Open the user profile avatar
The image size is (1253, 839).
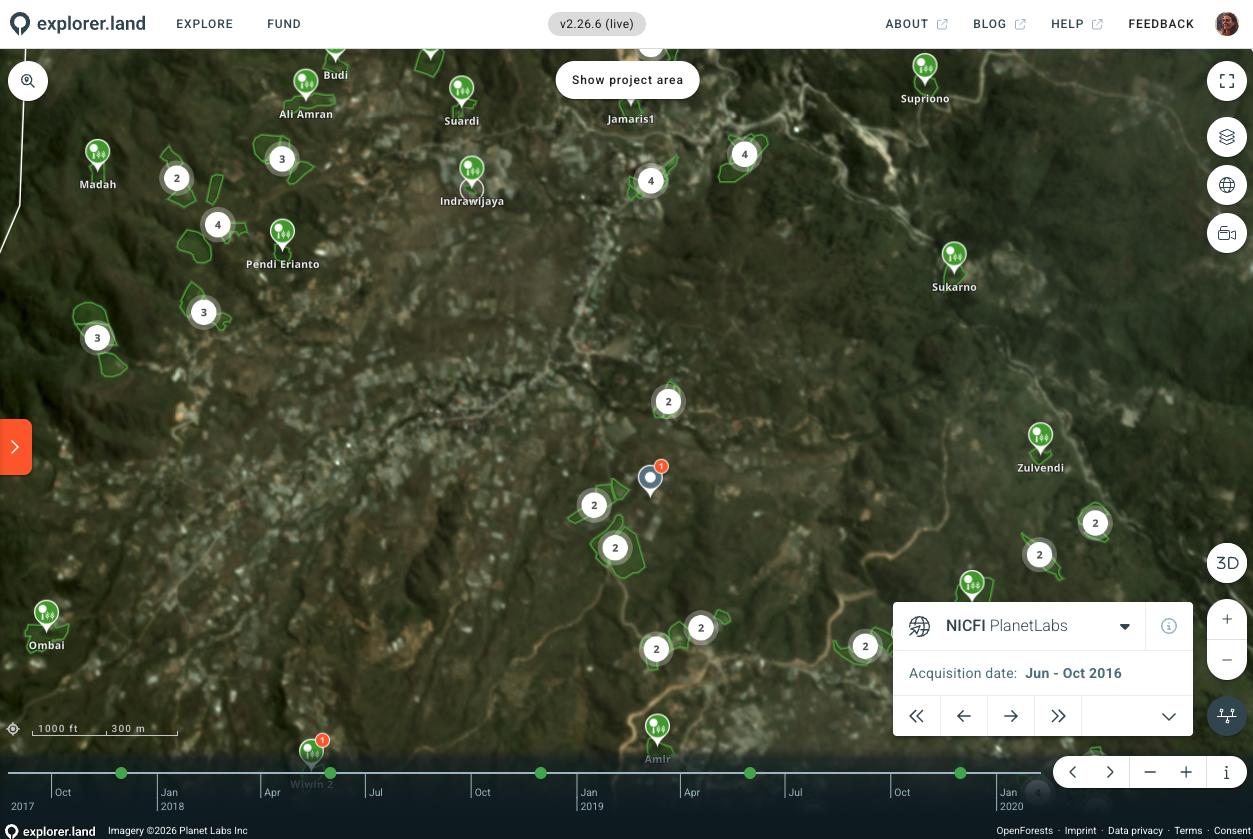[x=1227, y=24]
